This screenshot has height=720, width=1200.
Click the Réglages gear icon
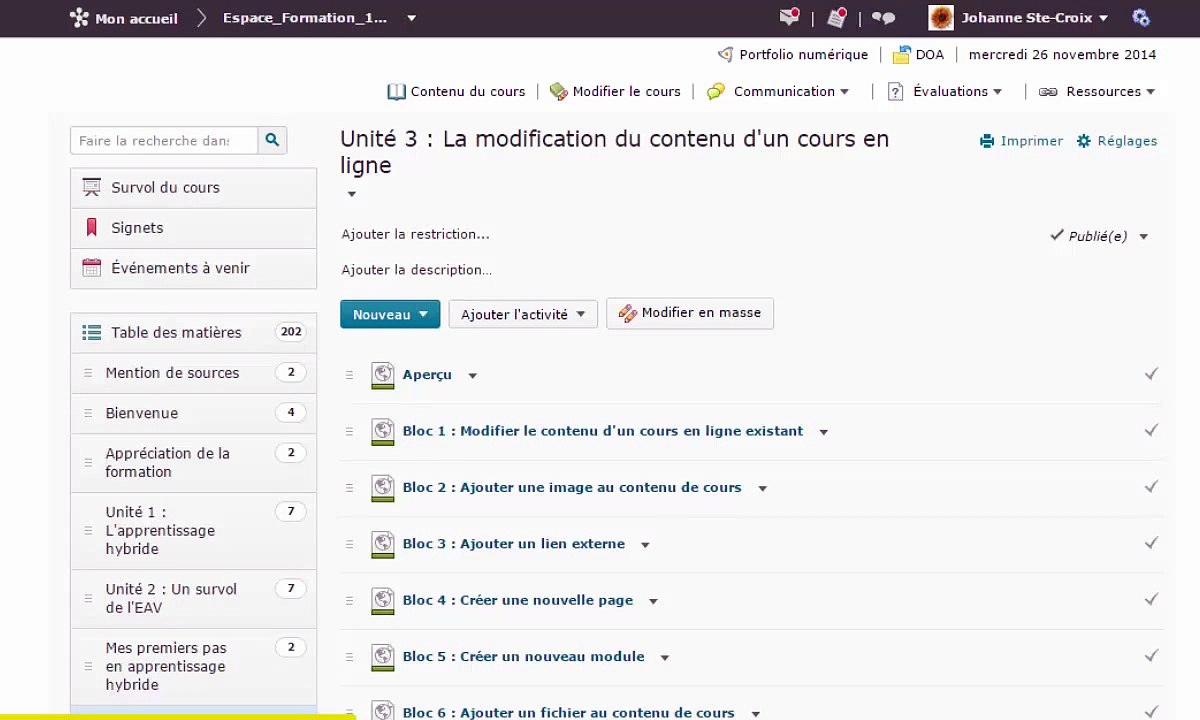[1084, 141]
